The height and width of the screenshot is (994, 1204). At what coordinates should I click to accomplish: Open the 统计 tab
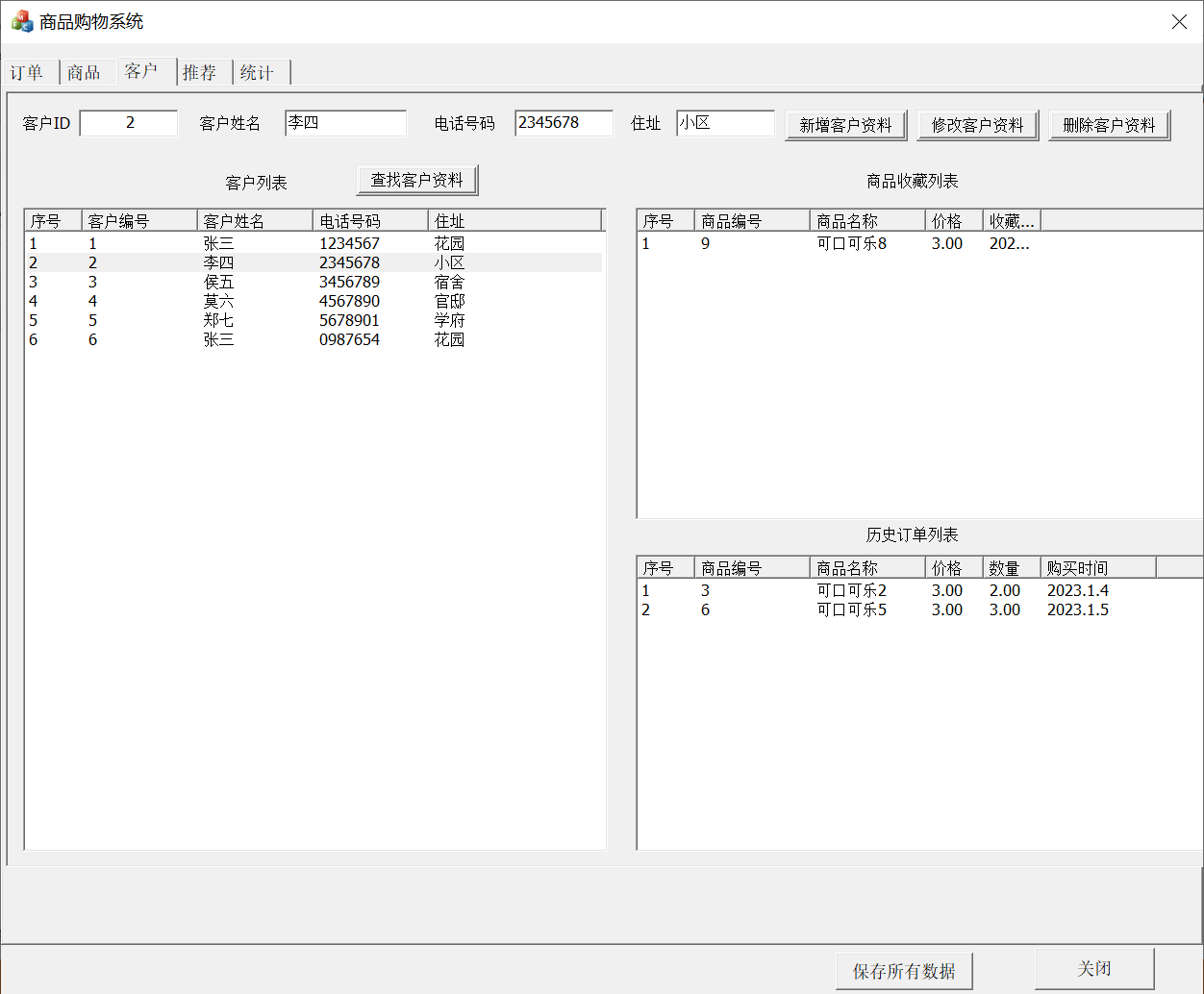(259, 73)
